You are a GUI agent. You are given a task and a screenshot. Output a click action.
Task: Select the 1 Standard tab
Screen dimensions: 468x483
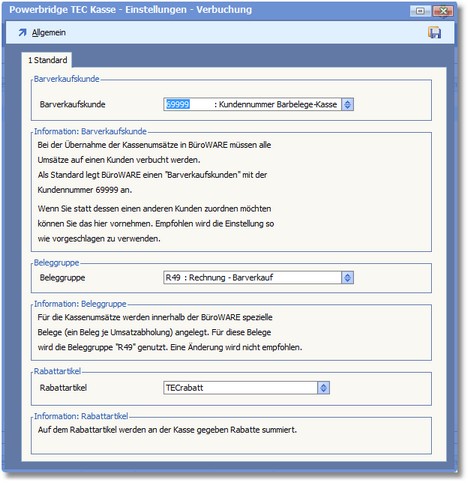(x=48, y=60)
